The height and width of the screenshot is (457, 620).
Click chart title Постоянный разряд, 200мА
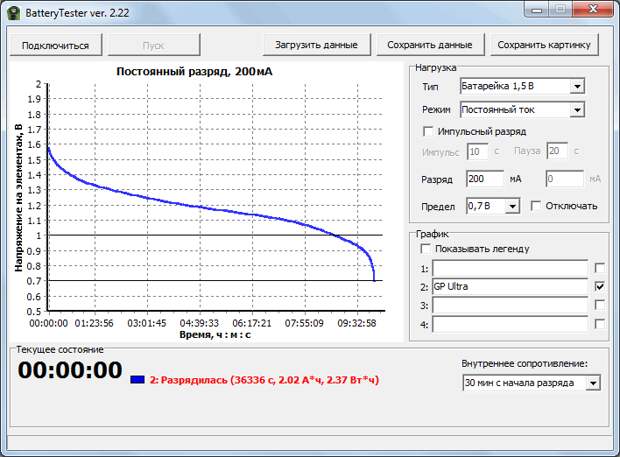(194, 72)
